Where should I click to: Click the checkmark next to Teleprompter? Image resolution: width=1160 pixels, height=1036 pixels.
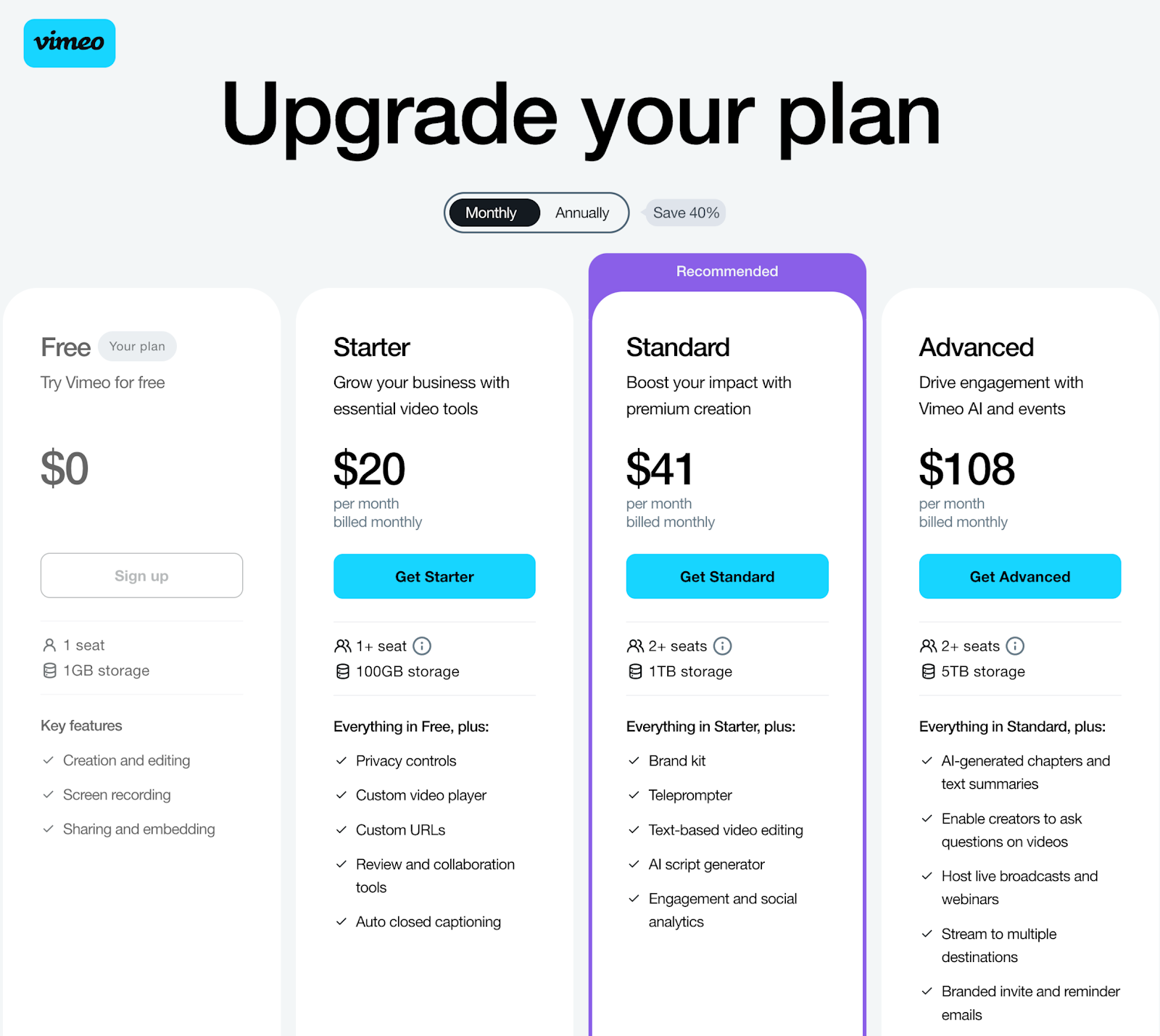[634, 795]
